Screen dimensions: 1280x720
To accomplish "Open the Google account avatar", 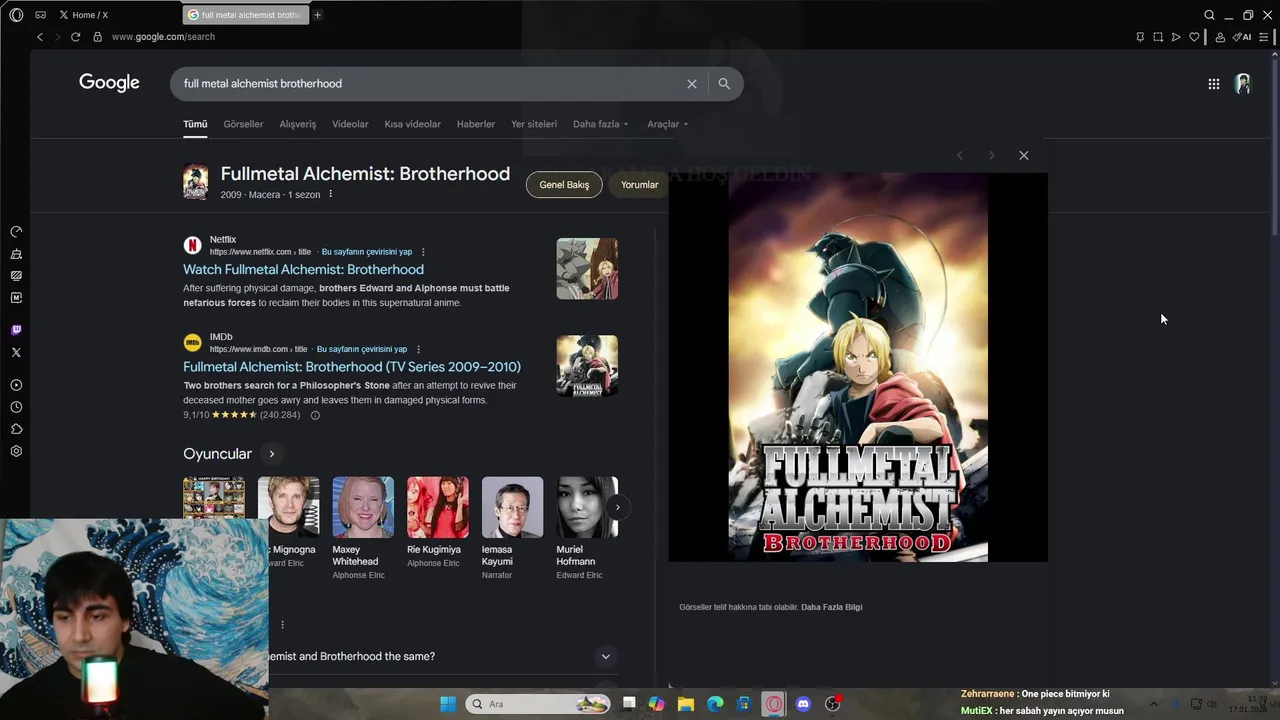I will tap(1243, 84).
